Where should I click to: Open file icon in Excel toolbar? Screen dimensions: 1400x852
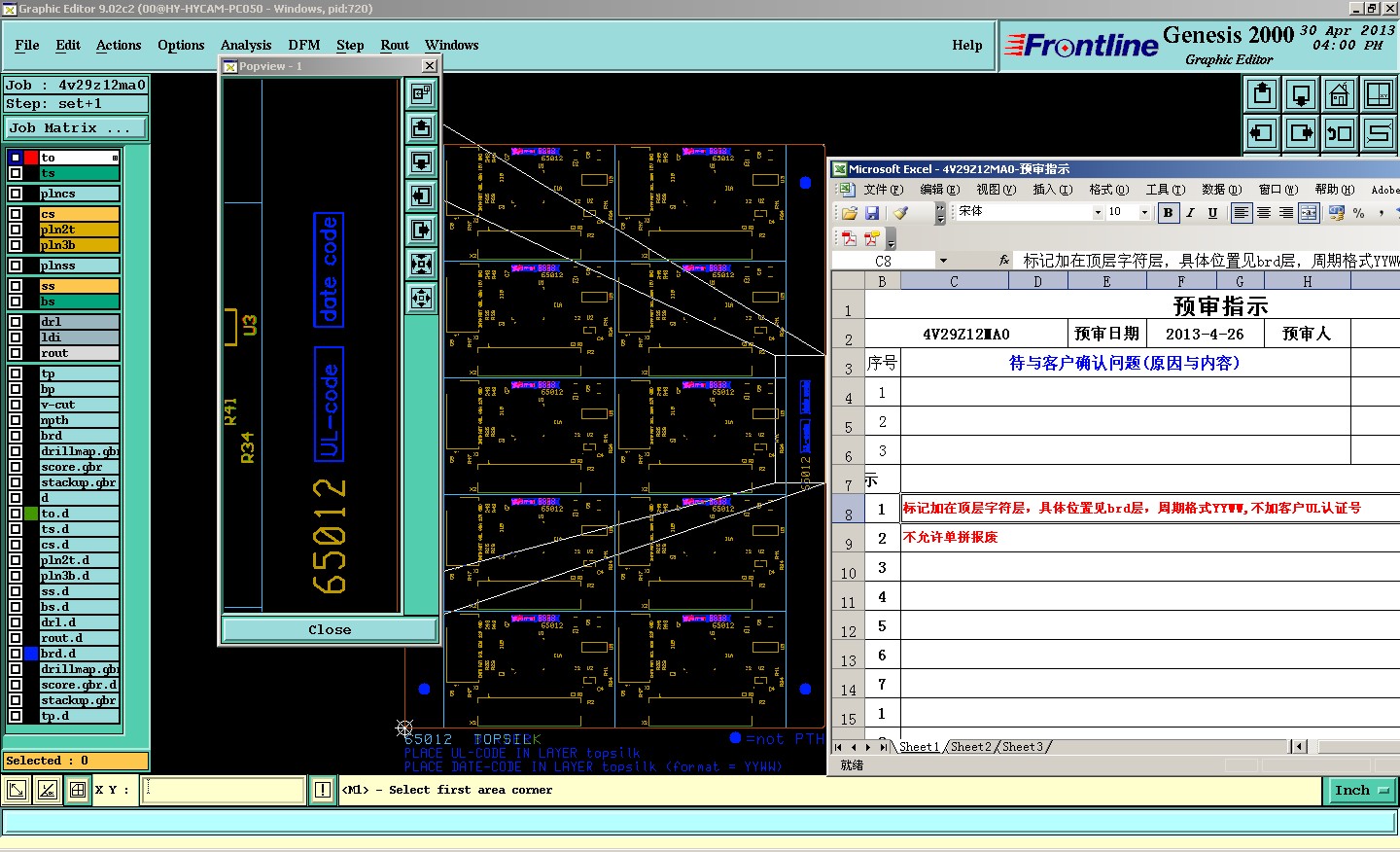[850, 212]
